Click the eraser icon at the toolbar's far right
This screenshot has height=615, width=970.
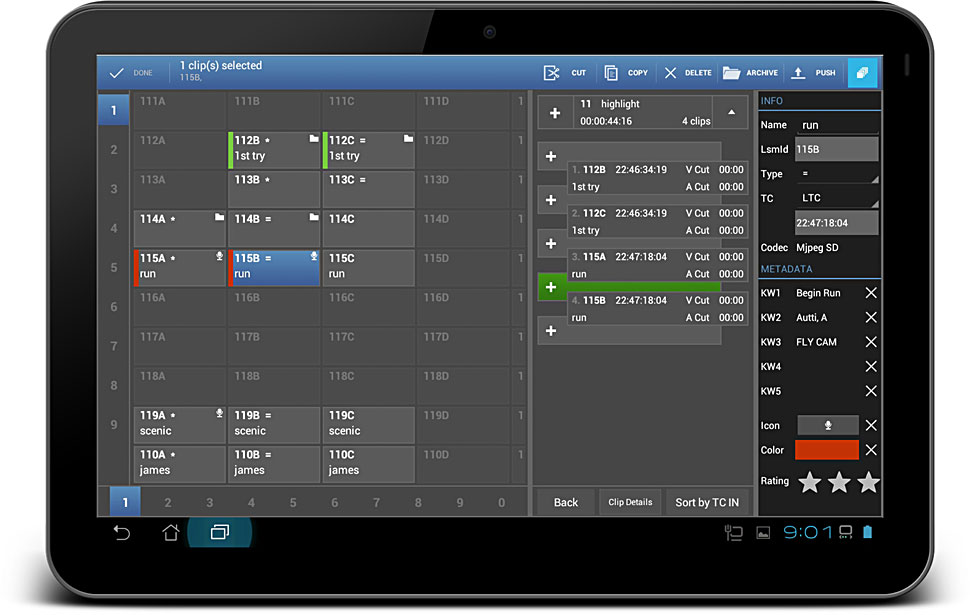click(x=863, y=73)
